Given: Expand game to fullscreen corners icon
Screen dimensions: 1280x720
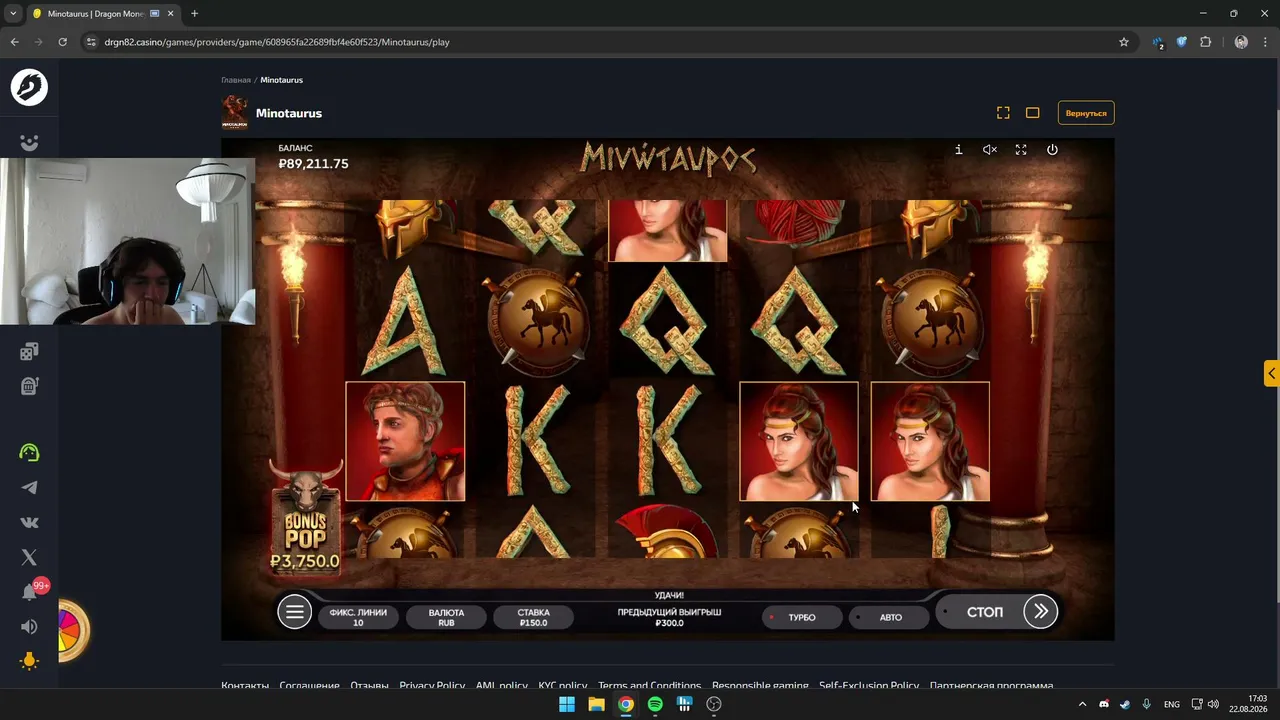Looking at the screenshot, I should point(1003,113).
